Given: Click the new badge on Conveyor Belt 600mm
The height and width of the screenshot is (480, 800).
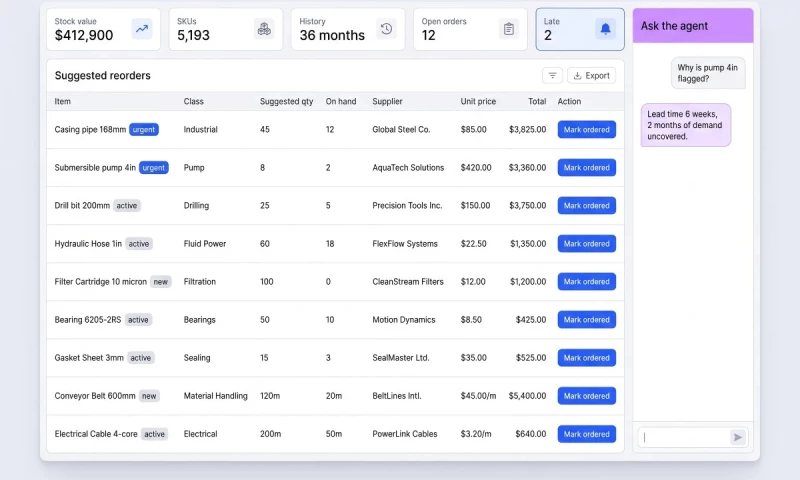Looking at the screenshot, I should 149,396.
